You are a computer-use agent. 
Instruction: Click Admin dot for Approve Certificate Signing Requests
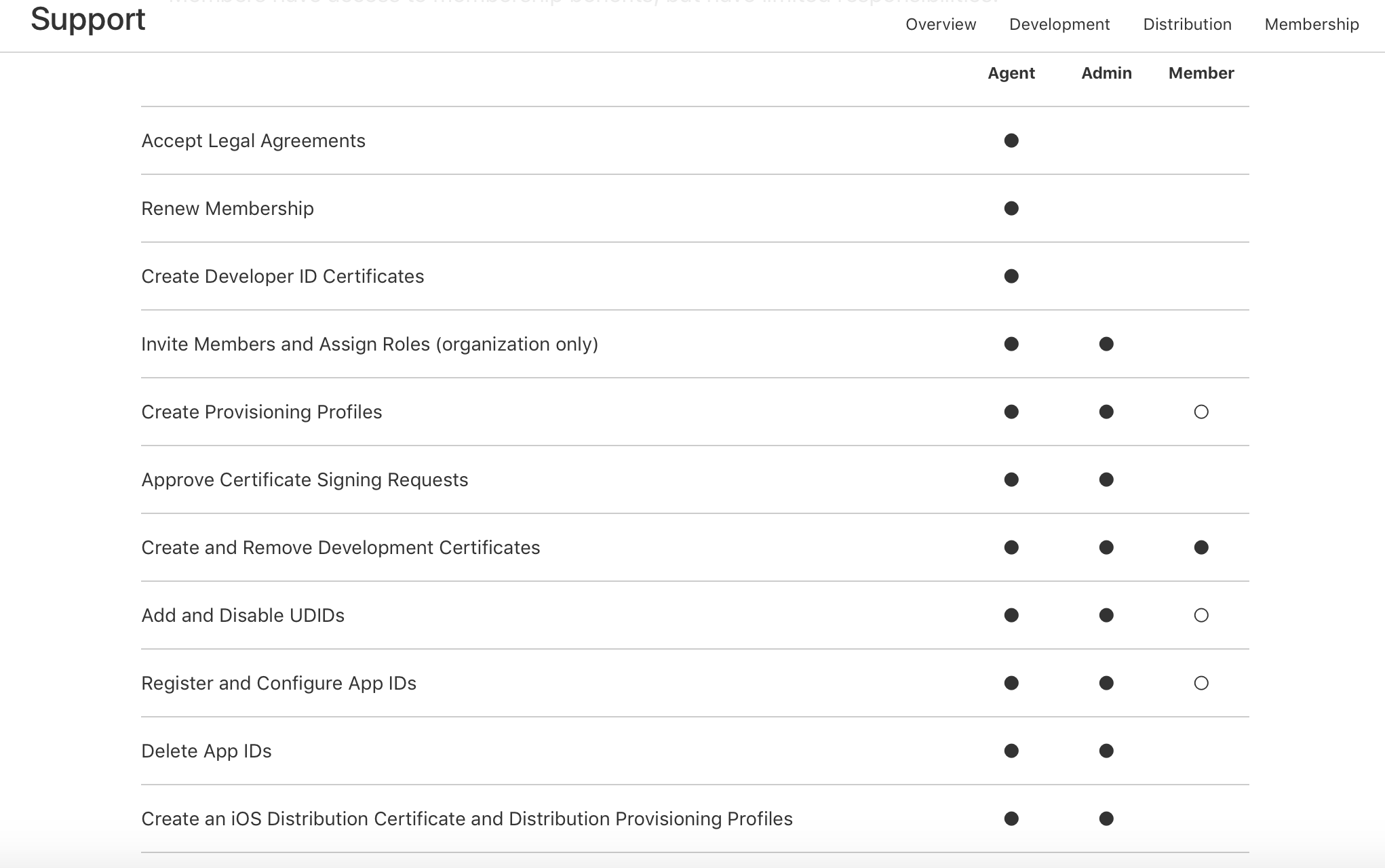click(1106, 479)
